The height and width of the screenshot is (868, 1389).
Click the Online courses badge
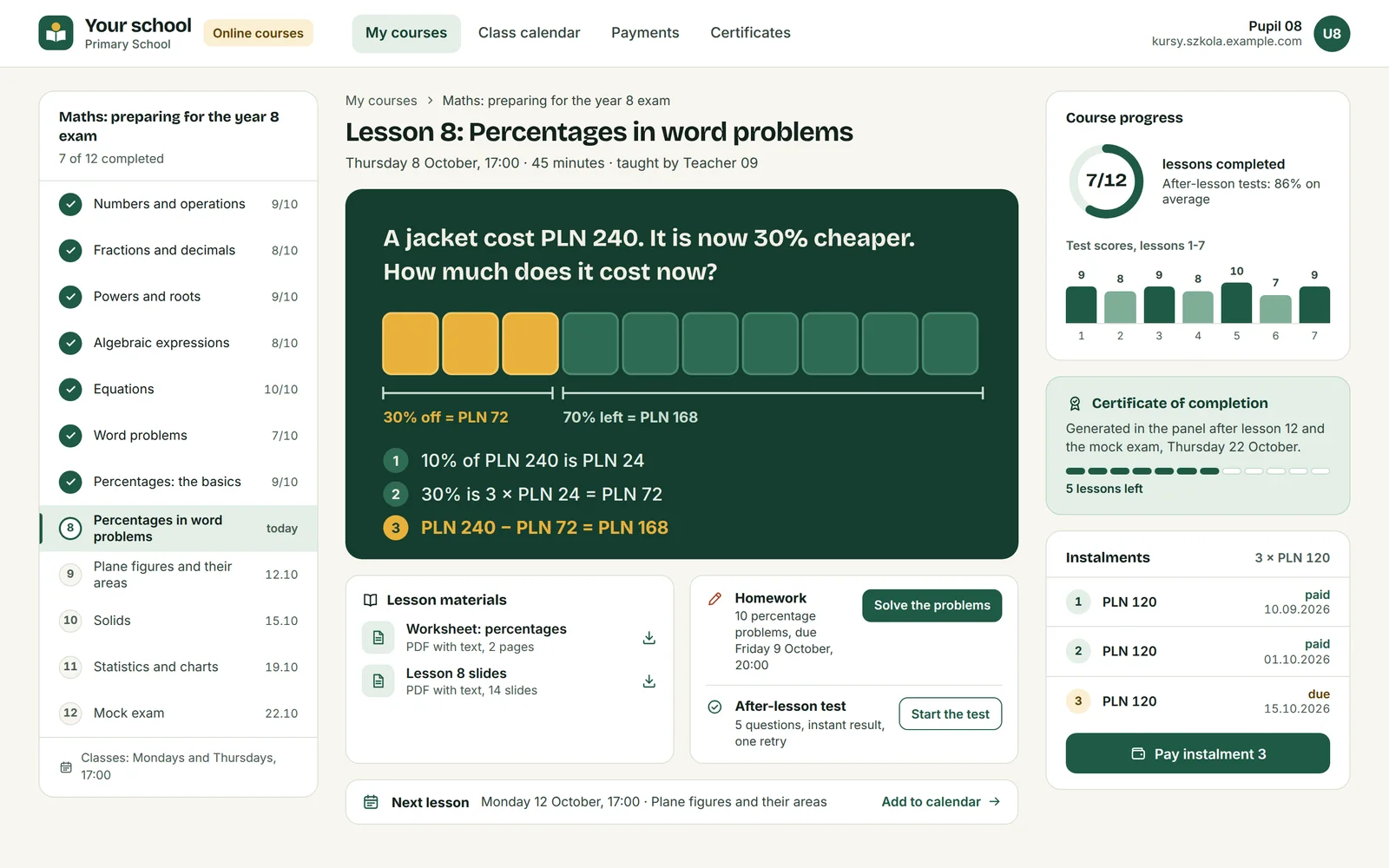click(258, 33)
